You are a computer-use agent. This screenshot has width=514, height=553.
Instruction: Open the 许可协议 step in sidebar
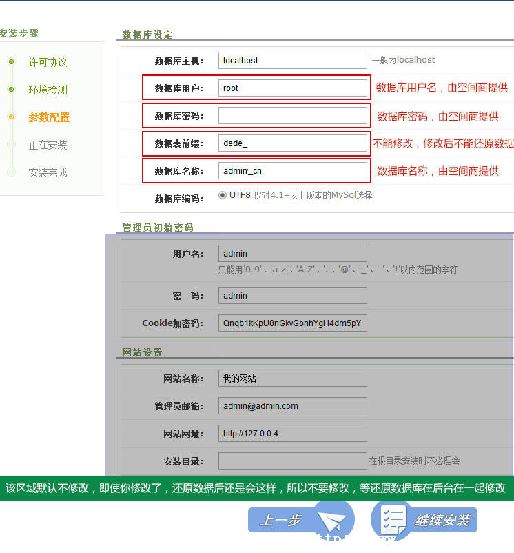tap(48, 62)
